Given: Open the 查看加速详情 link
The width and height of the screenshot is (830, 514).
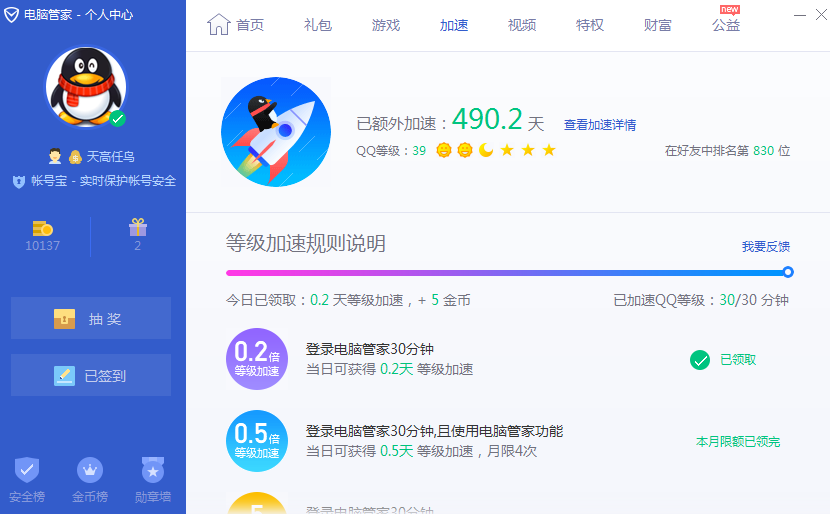Looking at the screenshot, I should click(x=600, y=125).
